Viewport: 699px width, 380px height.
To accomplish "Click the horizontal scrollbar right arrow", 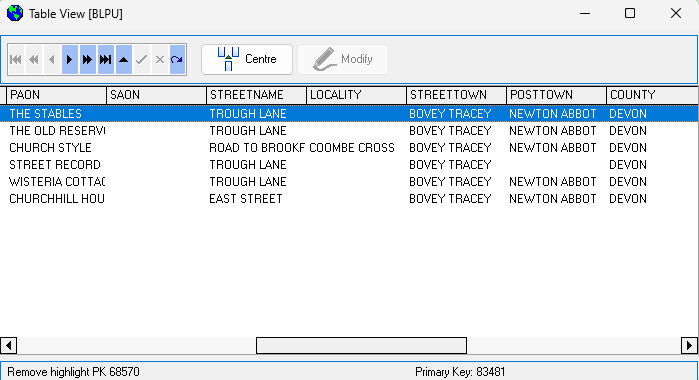I will pyautogui.click(x=689, y=345).
